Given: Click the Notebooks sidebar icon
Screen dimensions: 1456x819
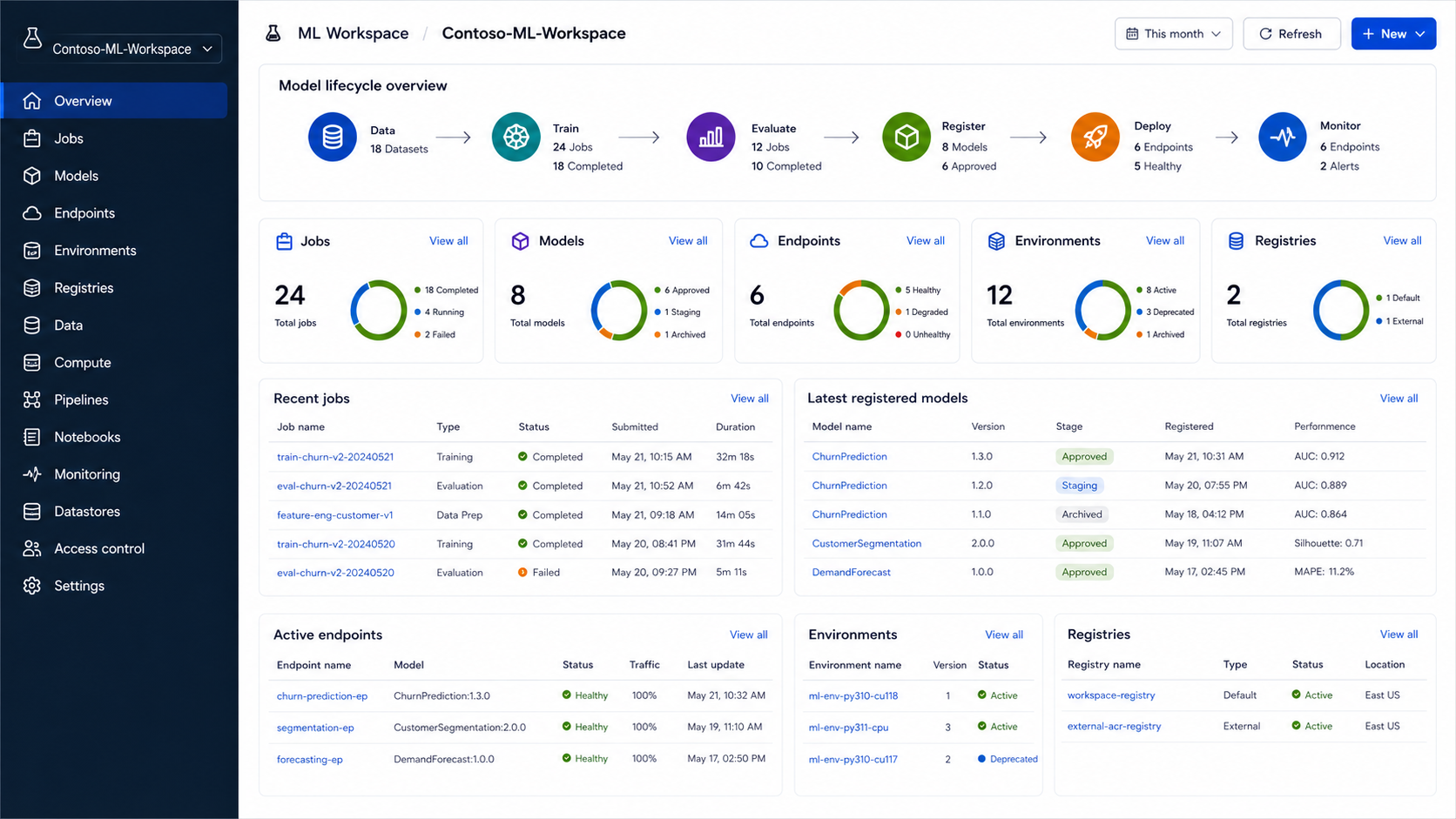Looking at the screenshot, I should coord(32,437).
